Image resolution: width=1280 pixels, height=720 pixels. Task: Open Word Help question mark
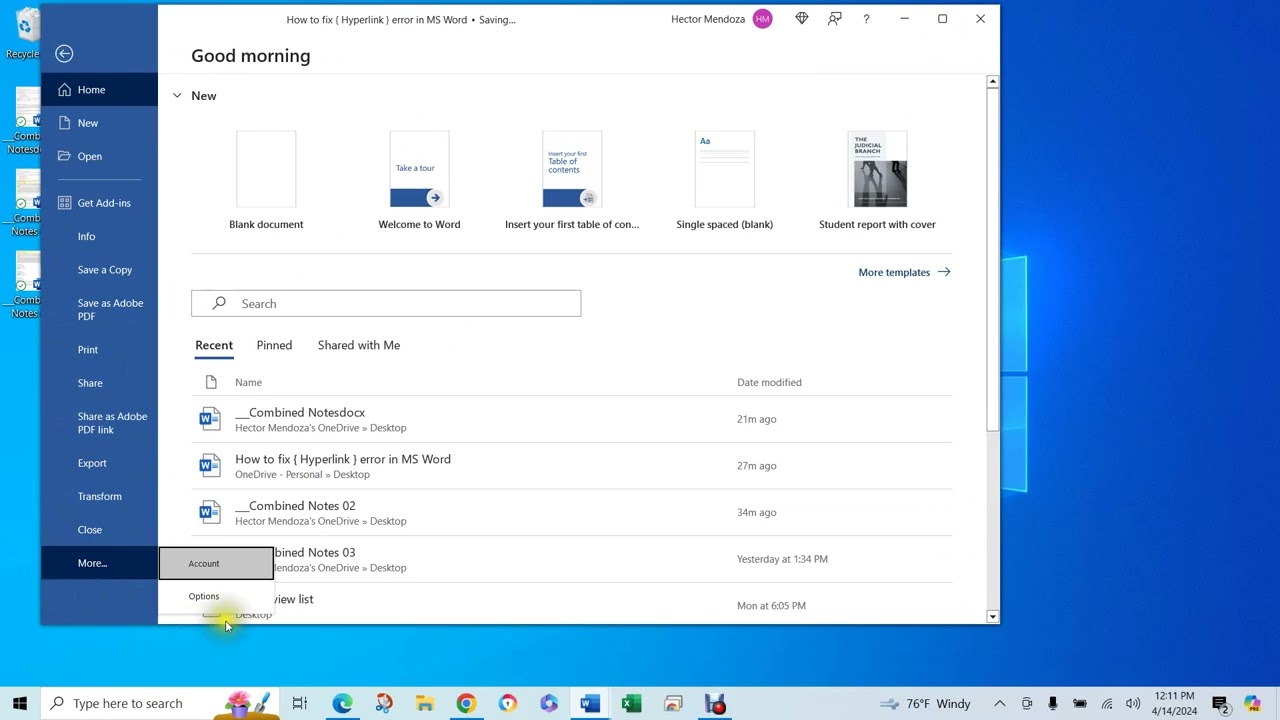click(866, 19)
